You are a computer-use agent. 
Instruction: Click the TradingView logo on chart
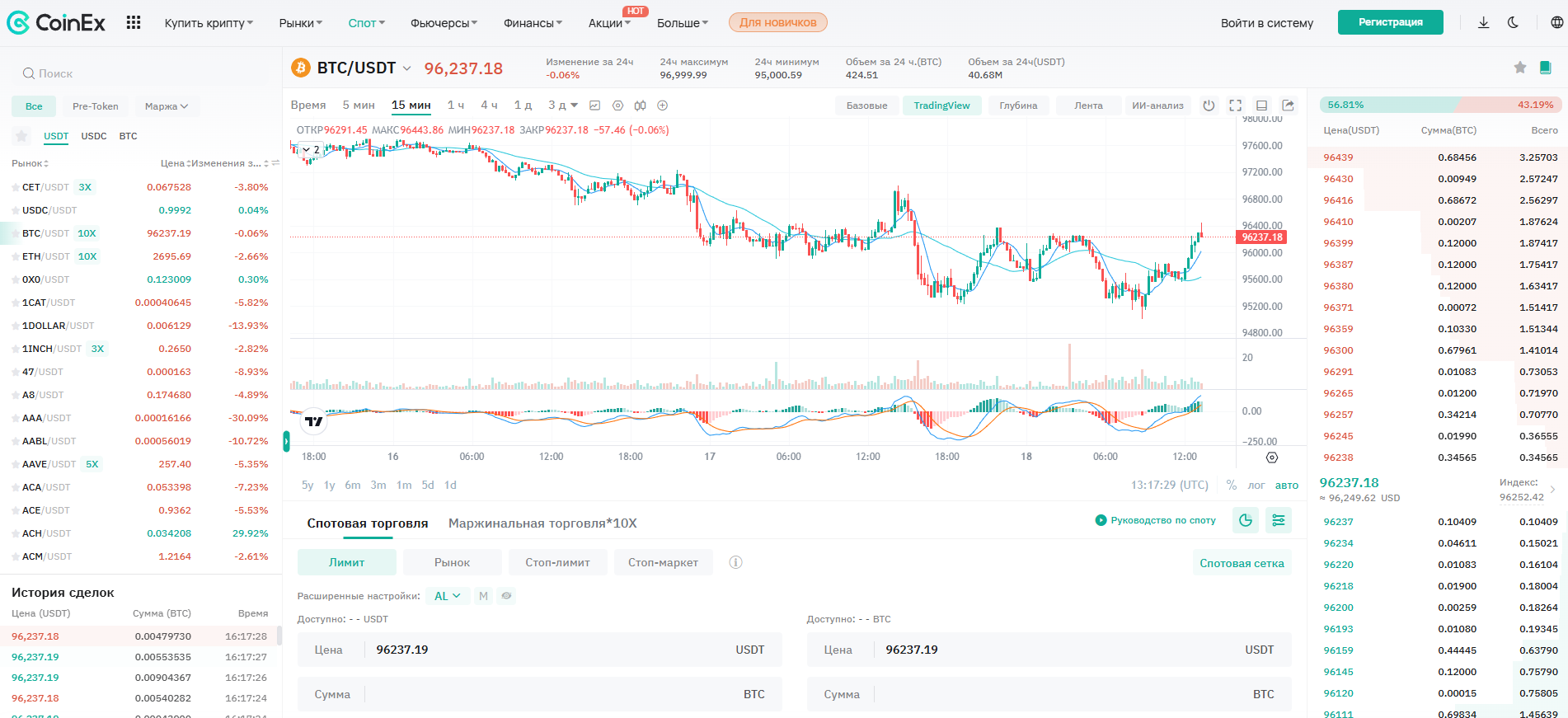click(x=314, y=421)
